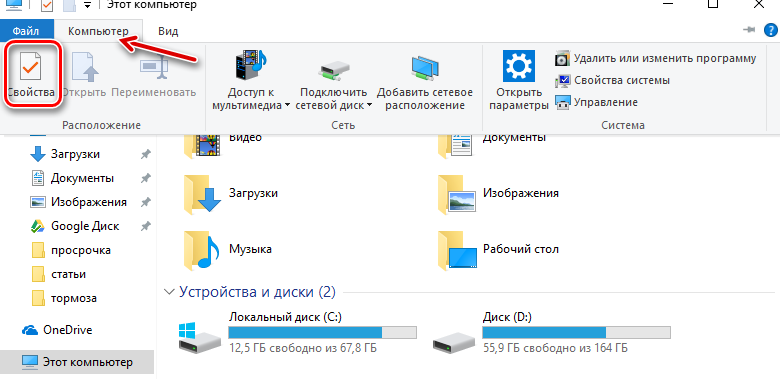
Task: Click the Свойства ribbon button
Action: [x=31, y=75]
